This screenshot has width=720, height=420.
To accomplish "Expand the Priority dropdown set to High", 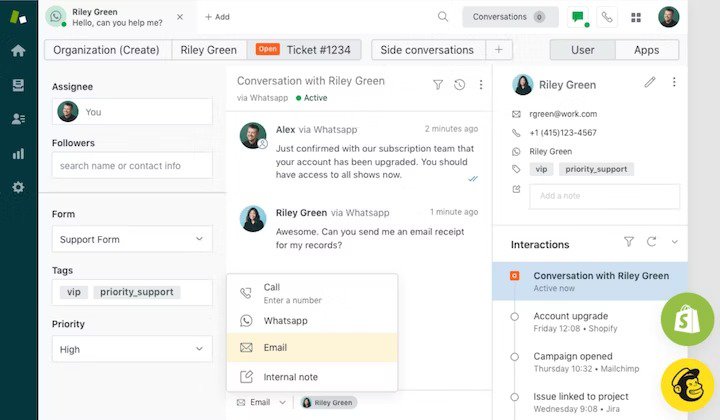I will click(x=131, y=349).
